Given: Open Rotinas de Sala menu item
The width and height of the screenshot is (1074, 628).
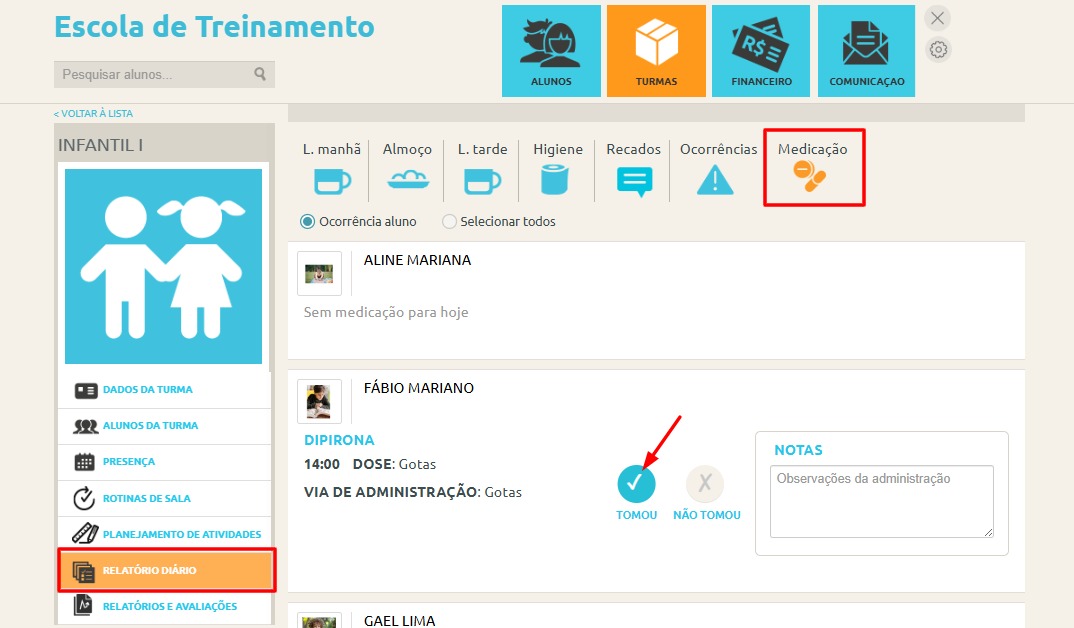Looking at the screenshot, I should click(164, 499).
